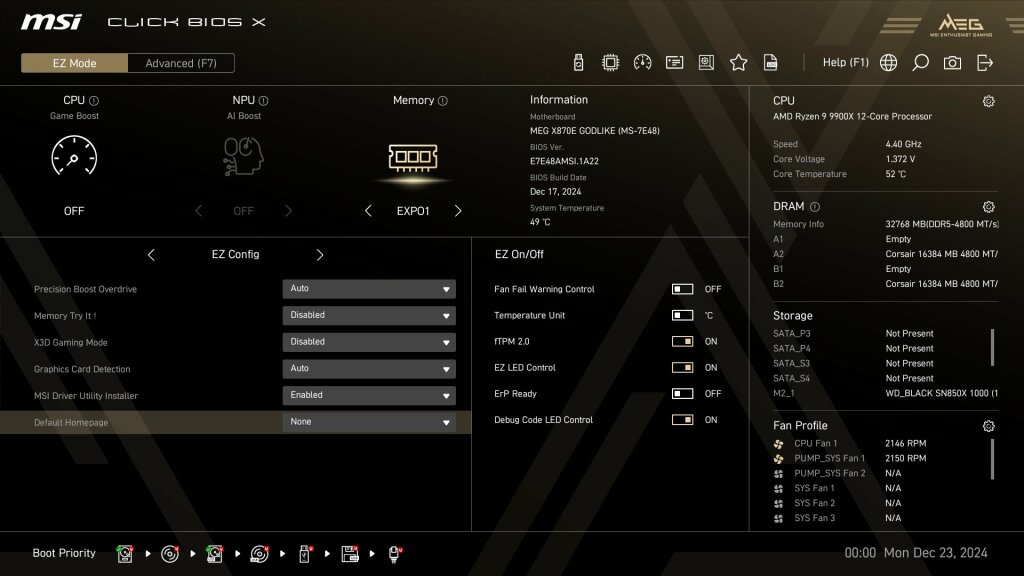Click the Game Boost OFF status text
This screenshot has height=576, width=1024.
click(74, 211)
